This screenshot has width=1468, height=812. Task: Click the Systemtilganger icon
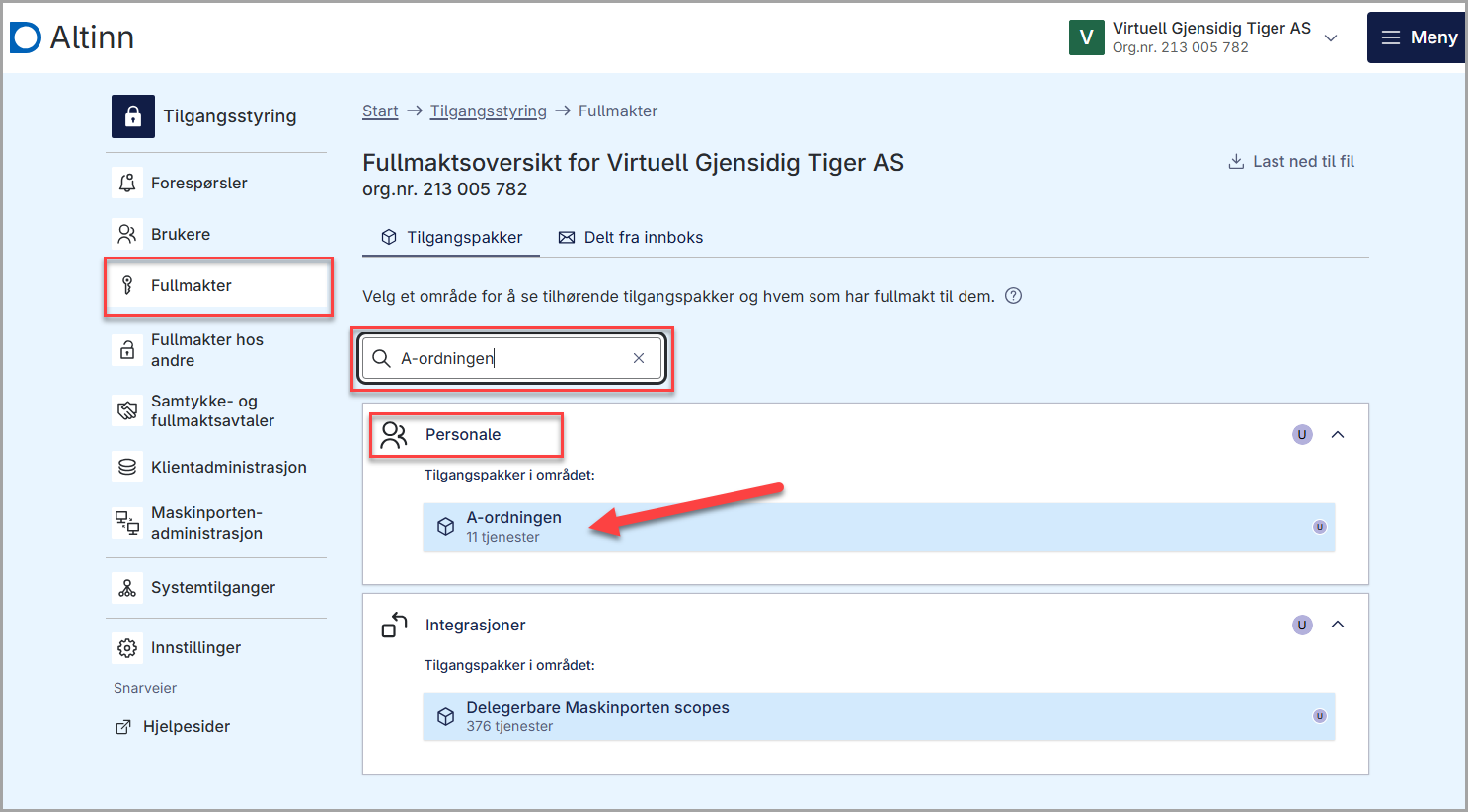127,588
